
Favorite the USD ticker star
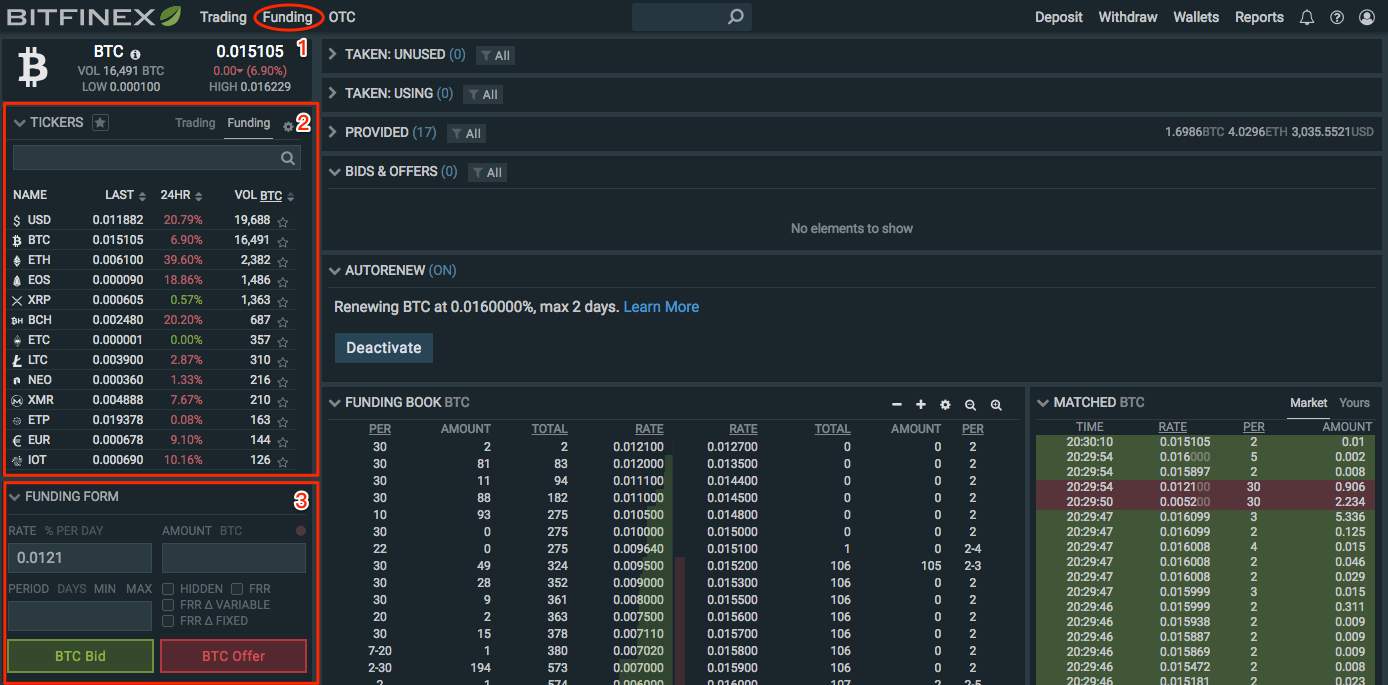pos(283,222)
